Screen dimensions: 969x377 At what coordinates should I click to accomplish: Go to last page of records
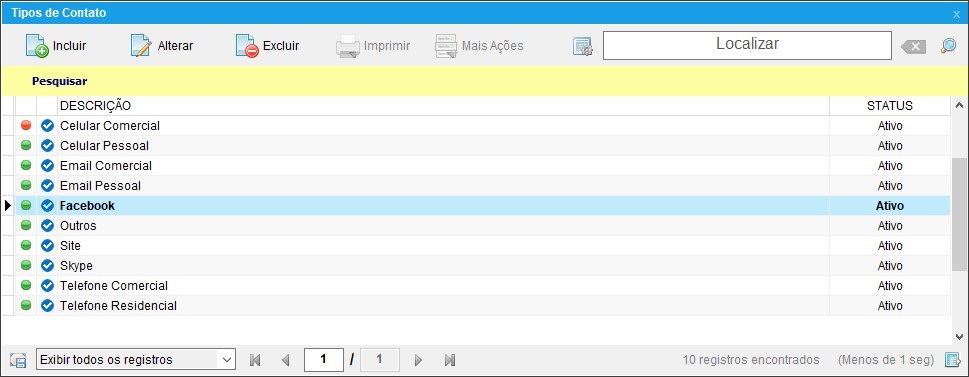[x=450, y=360]
